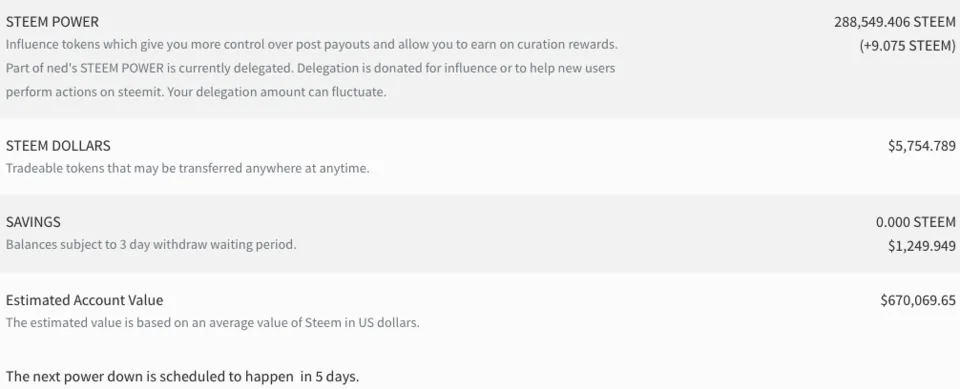Click the STEEM POWER heading
The height and width of the screenshot is (389, 960).
(52, 22)
